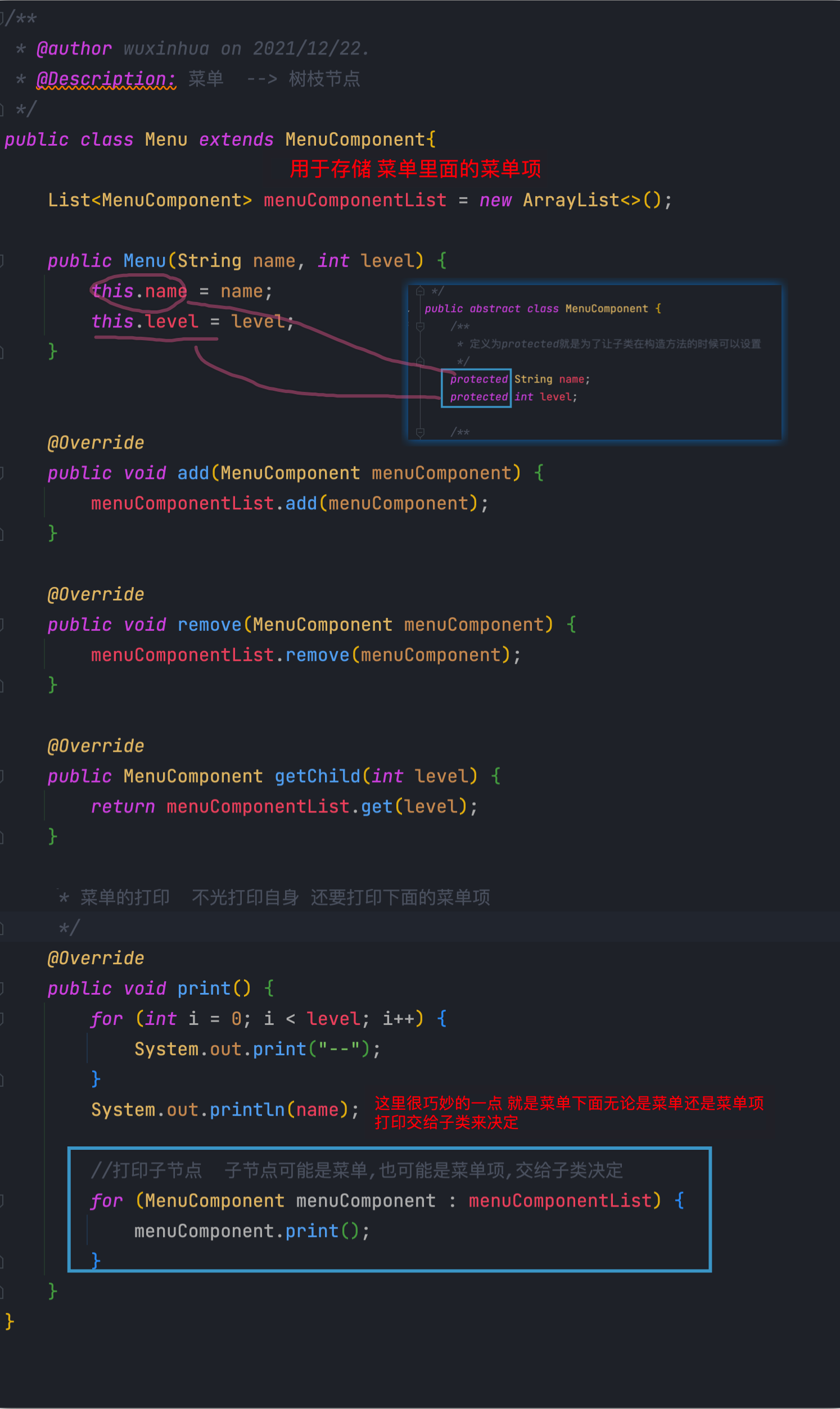This screenshot has width=840, height=1409.
Task: Click the "--" string literal
Action: click(339, 1049)
